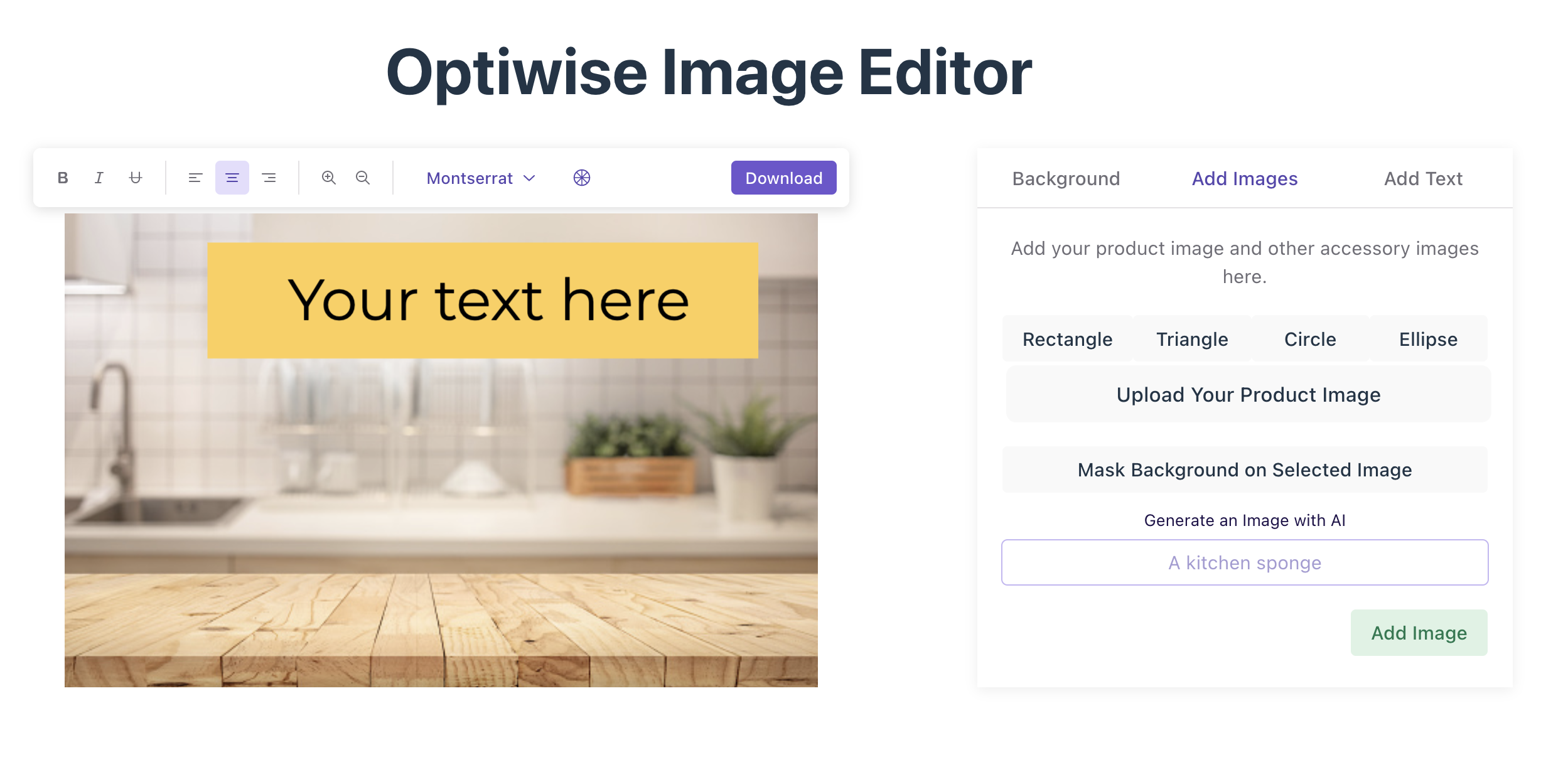Switch to the Background tab
The image size is (1568, 767).
[1064, 179]
